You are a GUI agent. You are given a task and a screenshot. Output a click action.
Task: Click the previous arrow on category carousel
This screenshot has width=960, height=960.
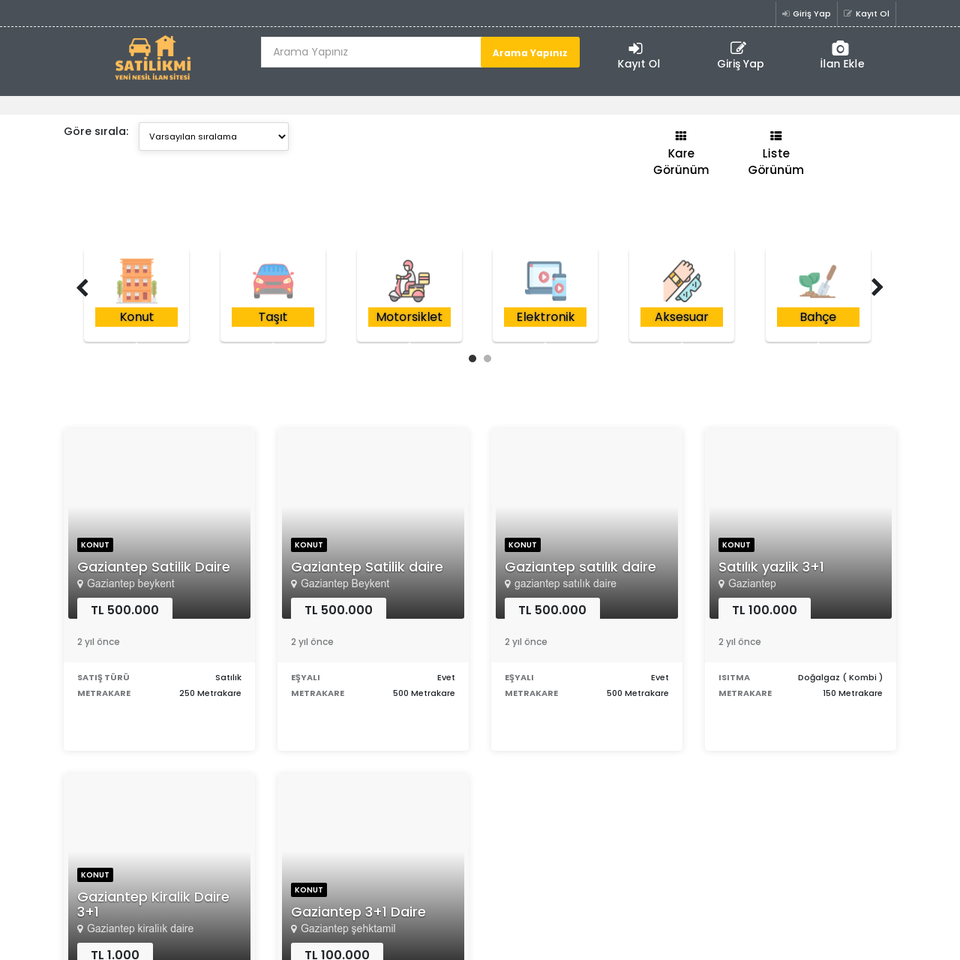click(x=82, y=288)
